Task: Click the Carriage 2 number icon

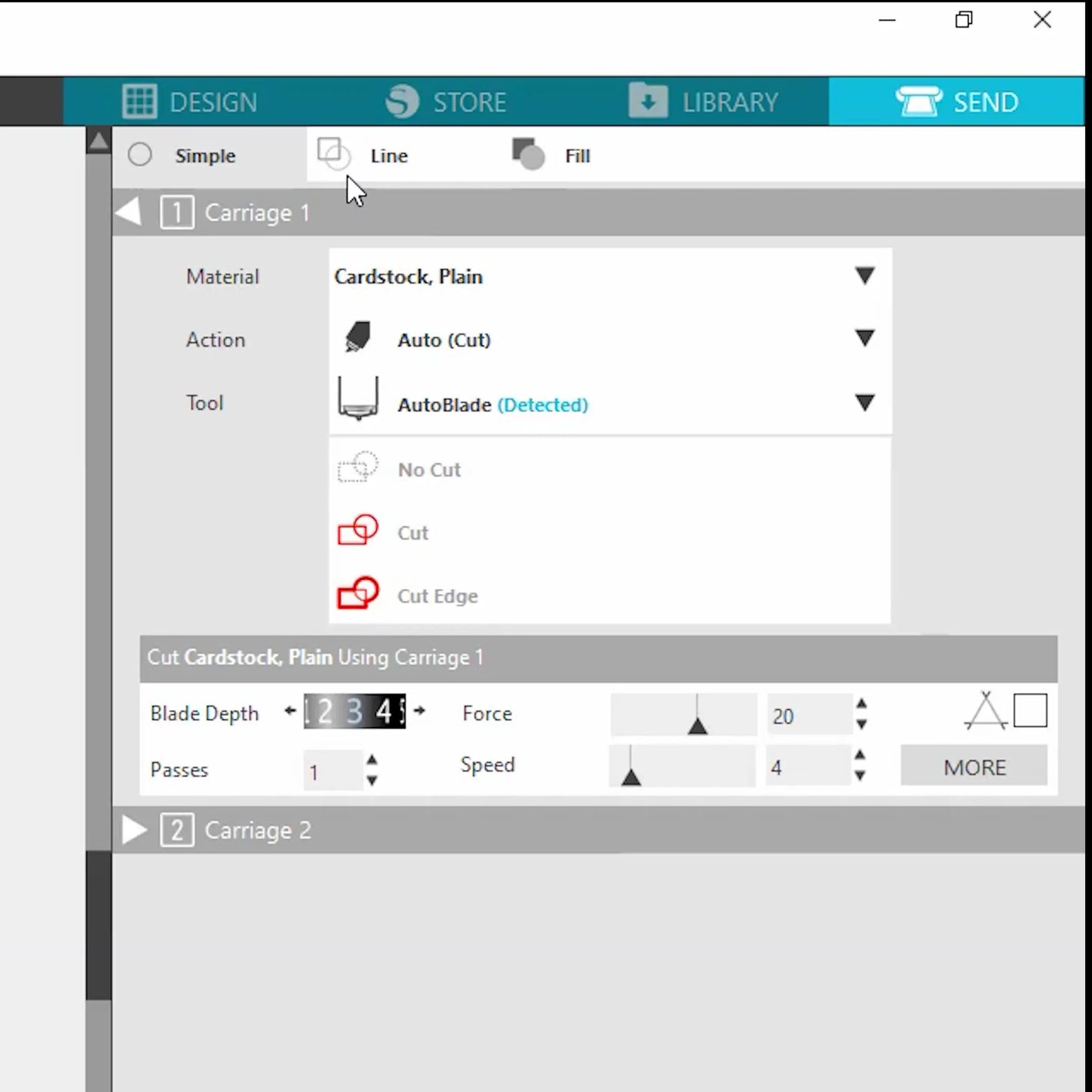Action: [x=177, y=831]
